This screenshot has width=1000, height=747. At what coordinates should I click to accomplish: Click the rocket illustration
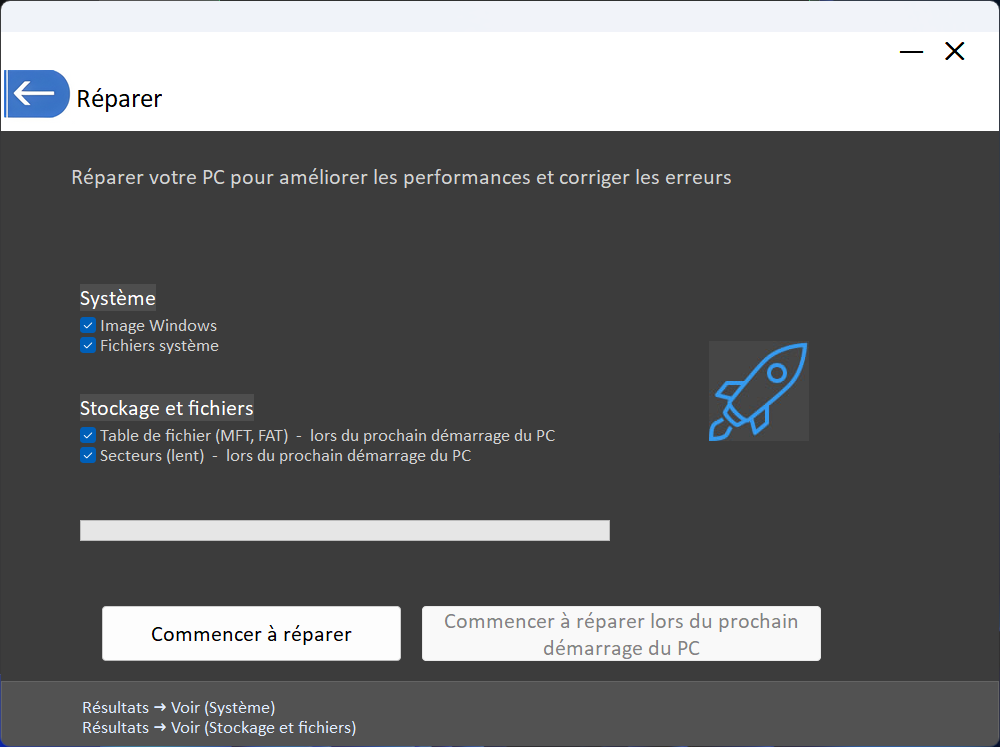(x=758, y=391)
